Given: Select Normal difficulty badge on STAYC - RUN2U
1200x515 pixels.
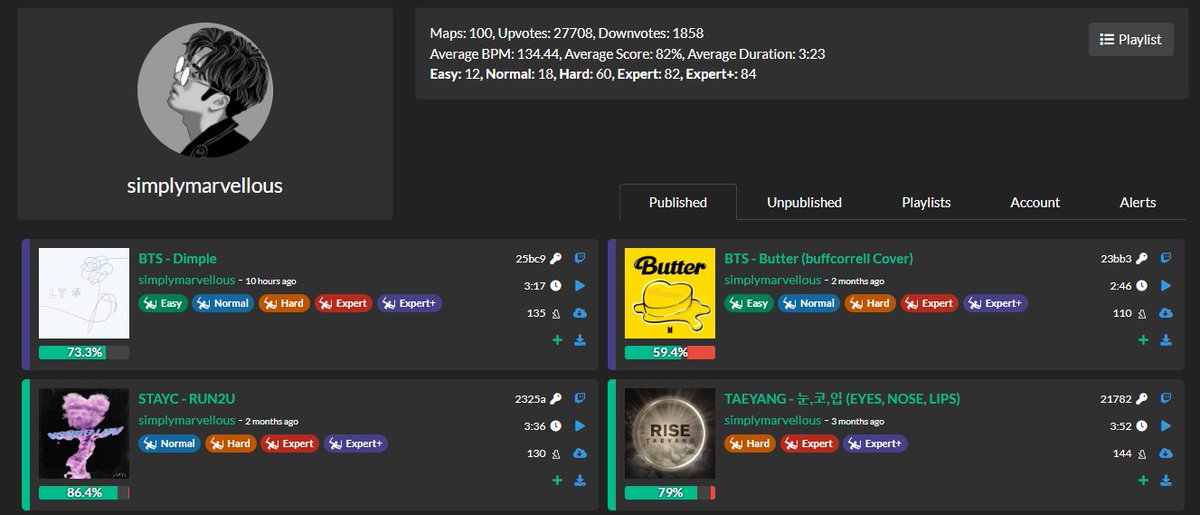Looking at the screenshot, I should (x=170, y=443).
